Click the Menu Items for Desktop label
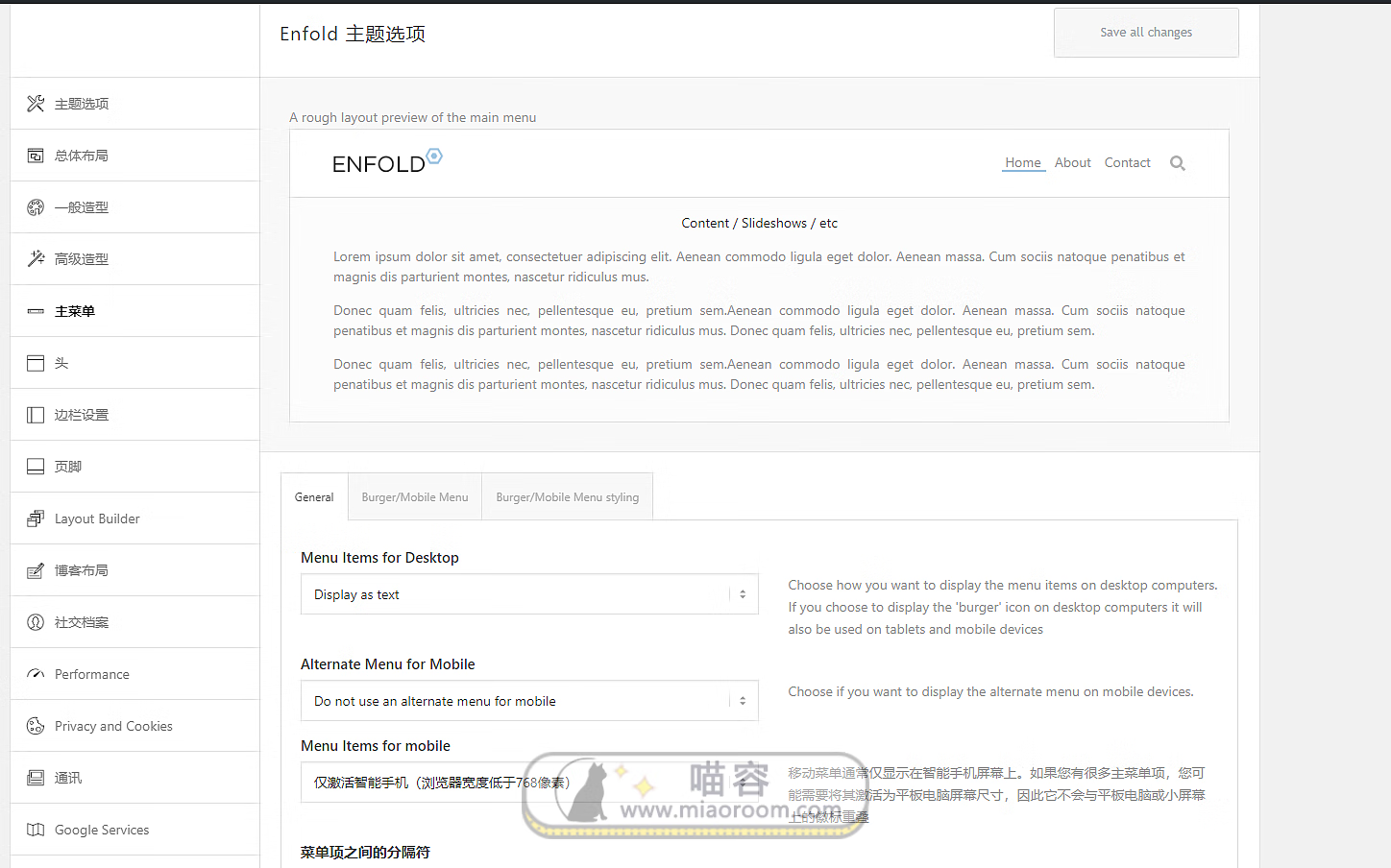This screenshot has height=868, width=1391. click(x=379, y=558)
